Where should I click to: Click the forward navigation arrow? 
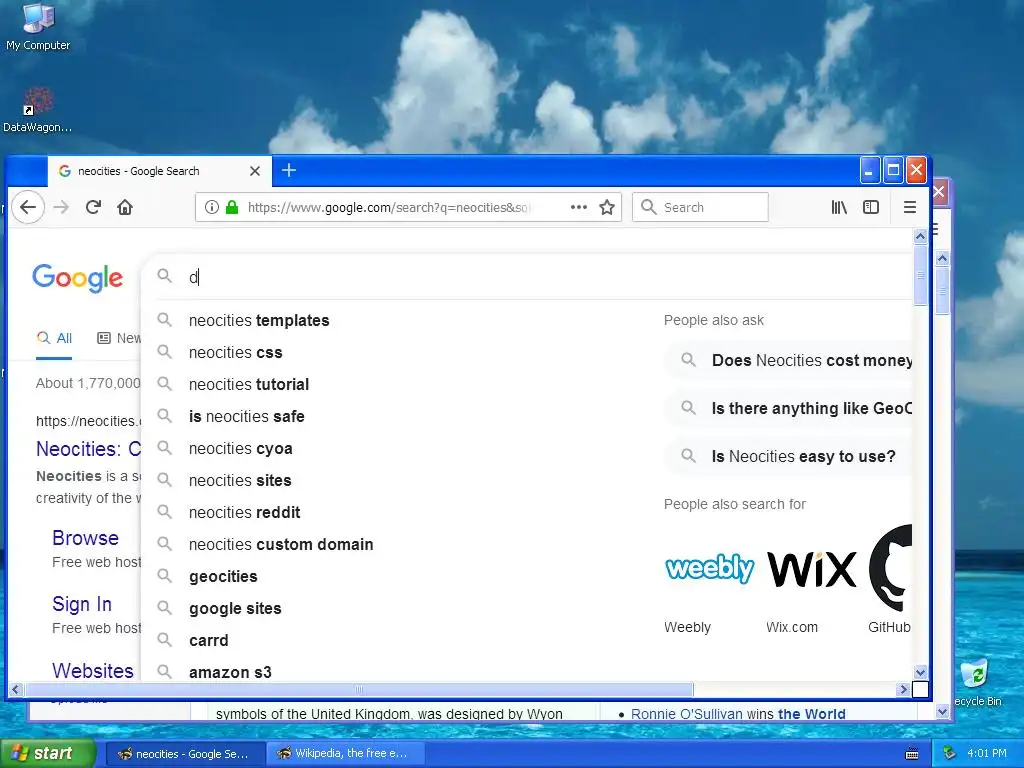point(61,208)
